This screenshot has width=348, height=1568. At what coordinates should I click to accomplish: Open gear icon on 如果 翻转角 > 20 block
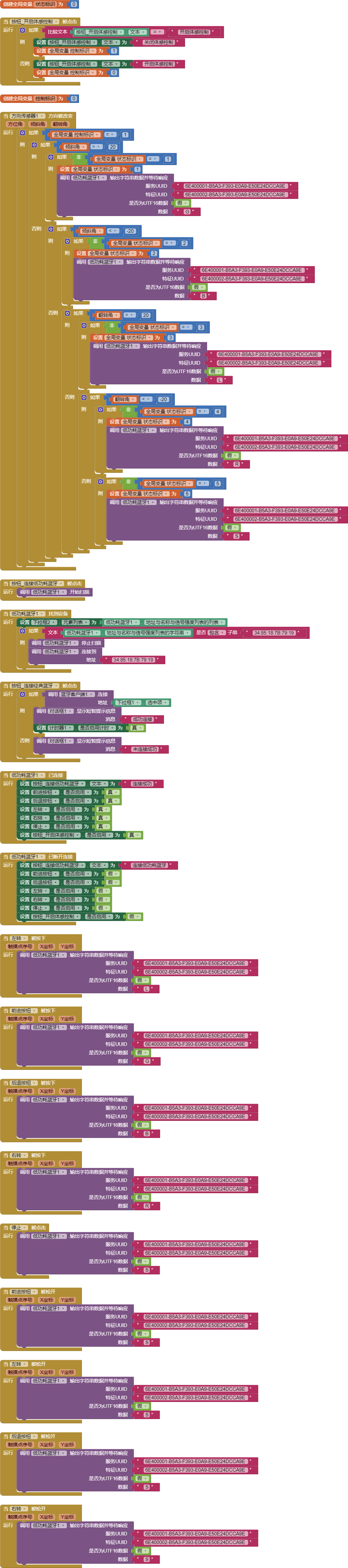pos(67,313)
